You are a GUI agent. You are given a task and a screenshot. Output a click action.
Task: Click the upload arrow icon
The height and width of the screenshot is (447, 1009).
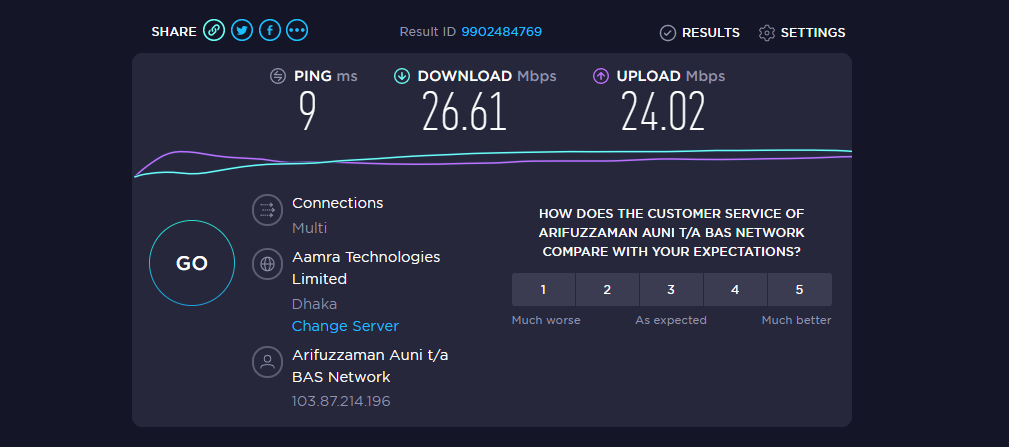[601, 76]
